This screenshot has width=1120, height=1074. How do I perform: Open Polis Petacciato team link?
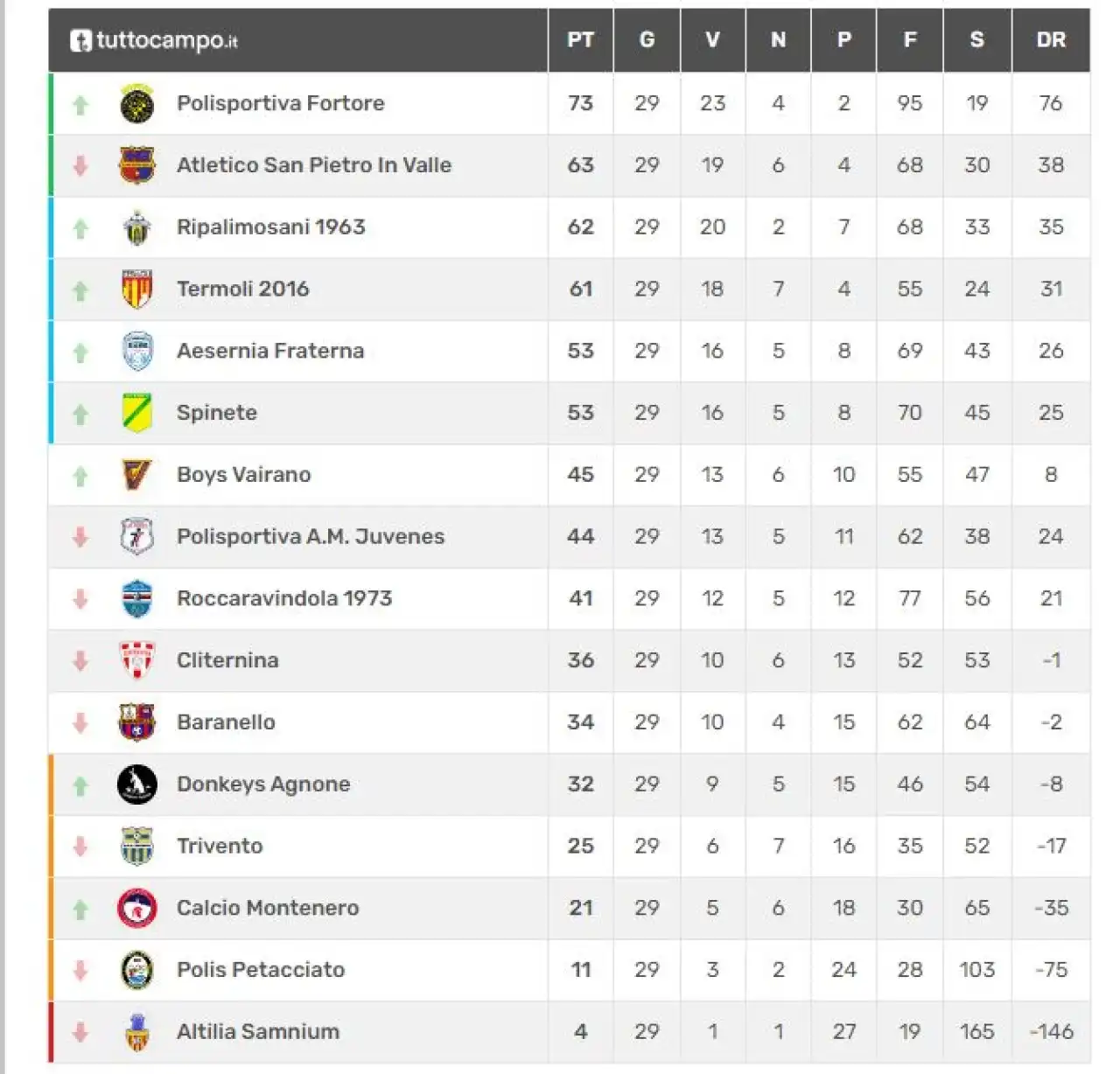[261, 970]
